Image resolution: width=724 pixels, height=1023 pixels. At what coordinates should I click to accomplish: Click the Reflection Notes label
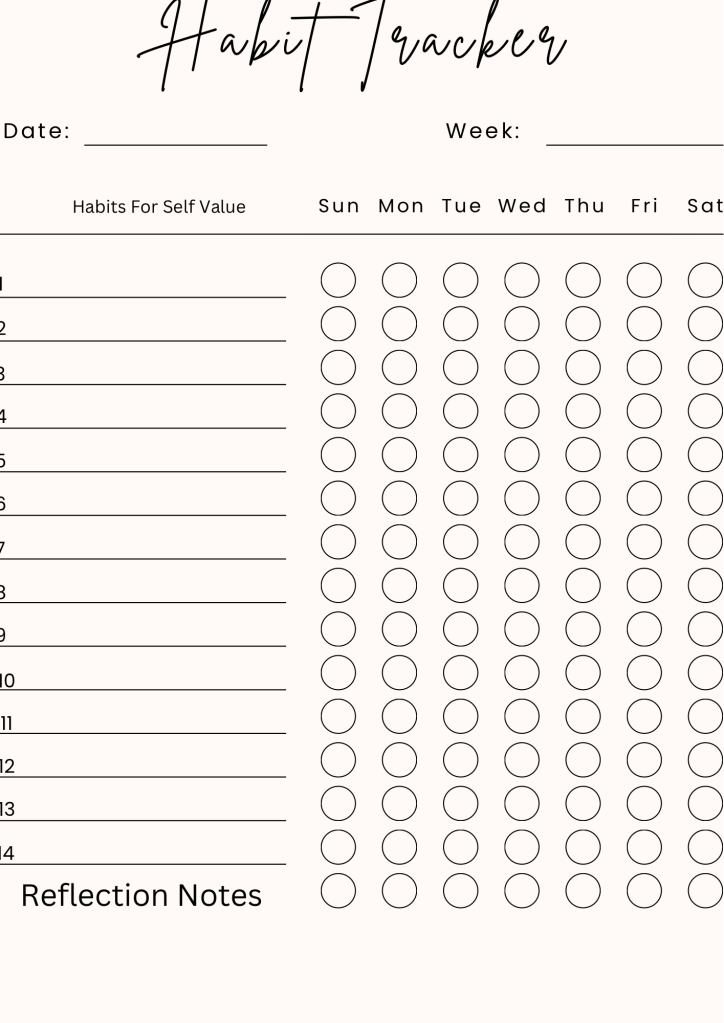point(141,895)
